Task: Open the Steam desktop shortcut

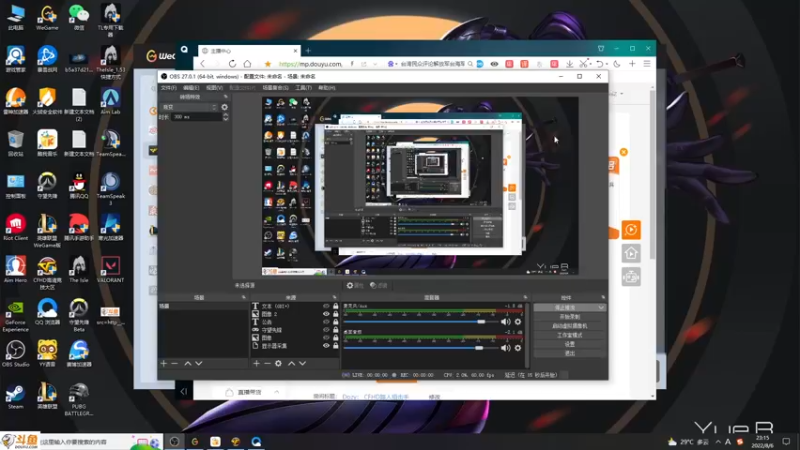Action: tap(15, 396)
